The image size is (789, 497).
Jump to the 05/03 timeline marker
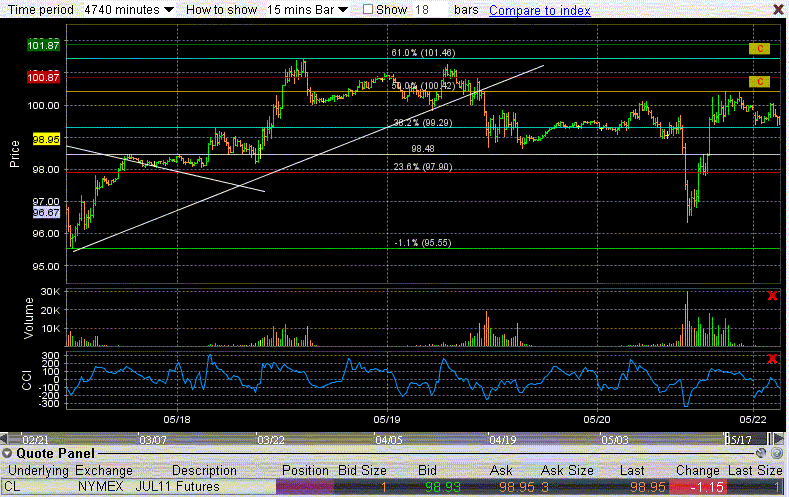point(614,440)
